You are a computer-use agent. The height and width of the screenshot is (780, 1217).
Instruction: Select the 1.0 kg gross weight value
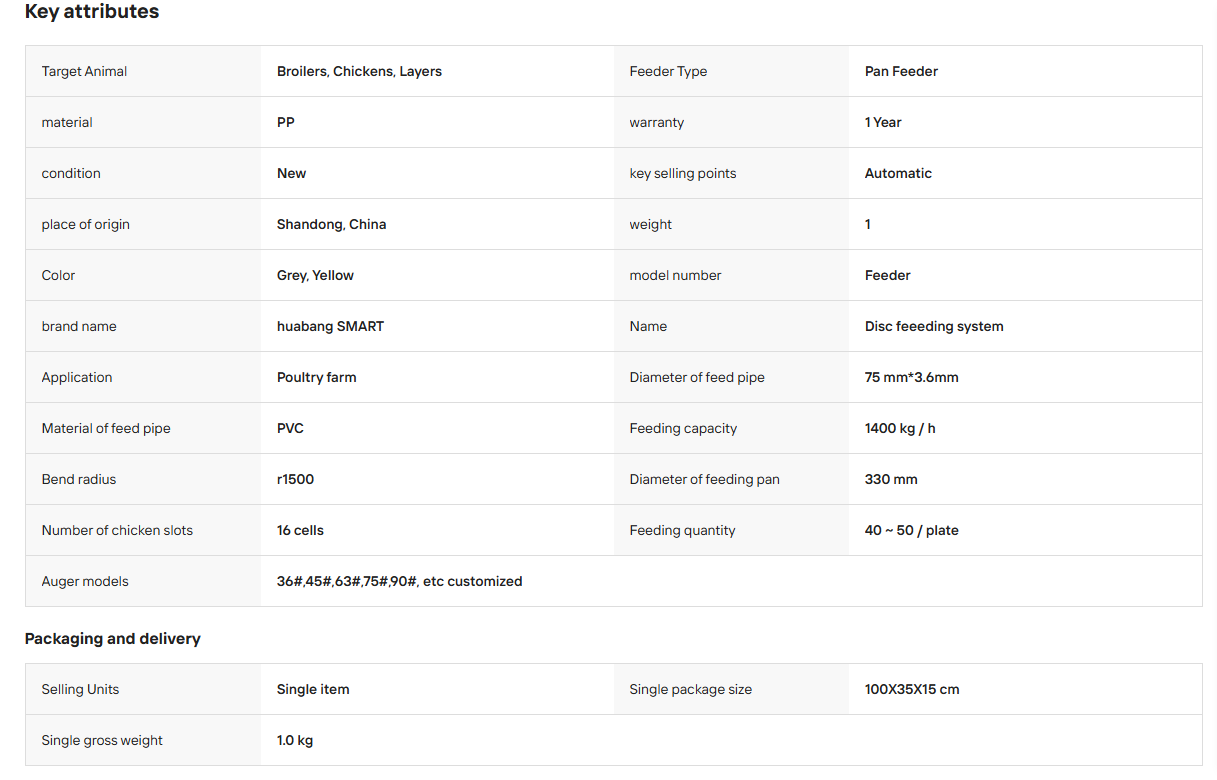pos(295,740)
